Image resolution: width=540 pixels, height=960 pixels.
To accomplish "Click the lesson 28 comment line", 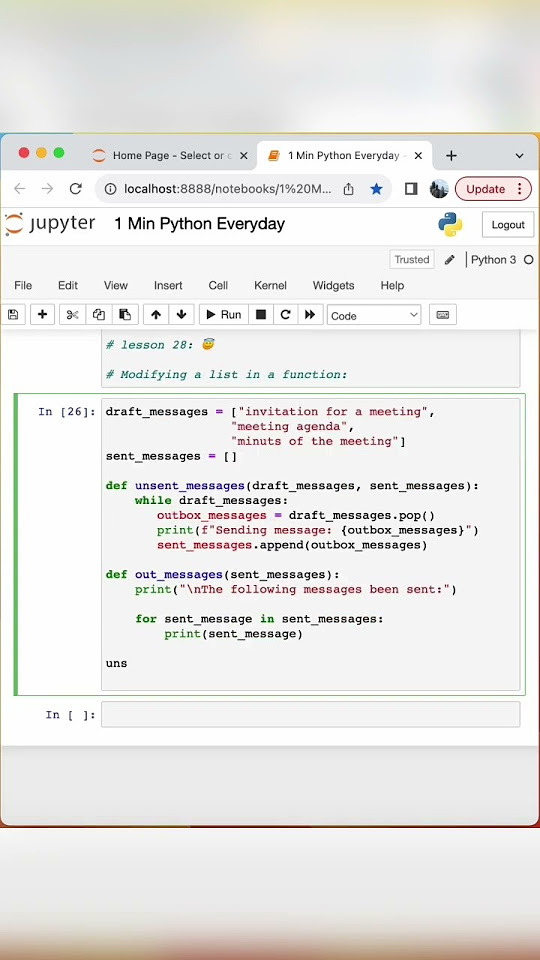I will click(160, 345).
